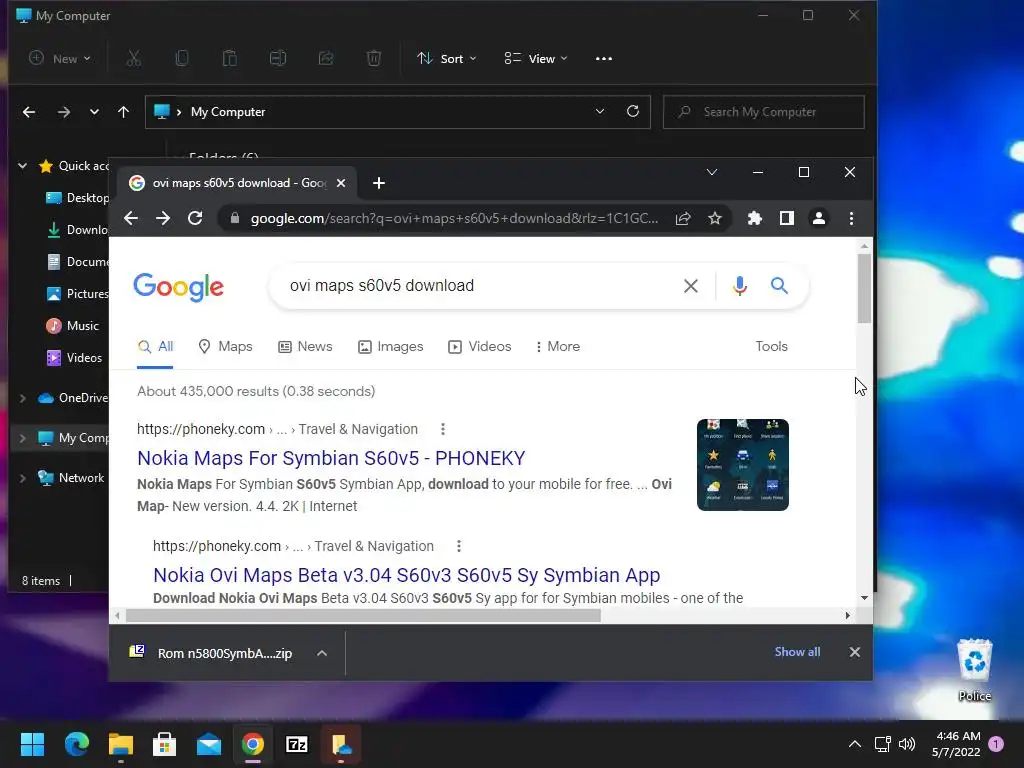Viewport: 1024px width, 768px height.
Task: Open new Chrome tab with plus
Action: pyautogui.click(x=379, y=183)
